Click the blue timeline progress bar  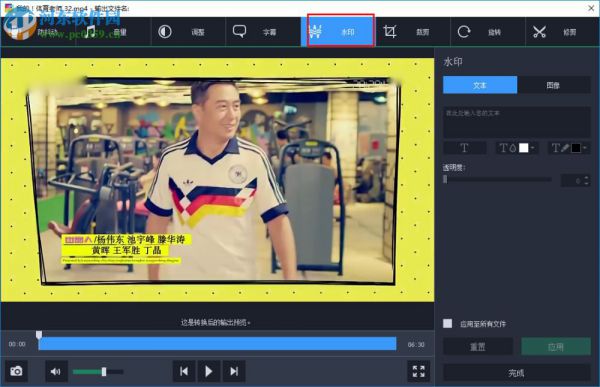[x=217, y=343]
